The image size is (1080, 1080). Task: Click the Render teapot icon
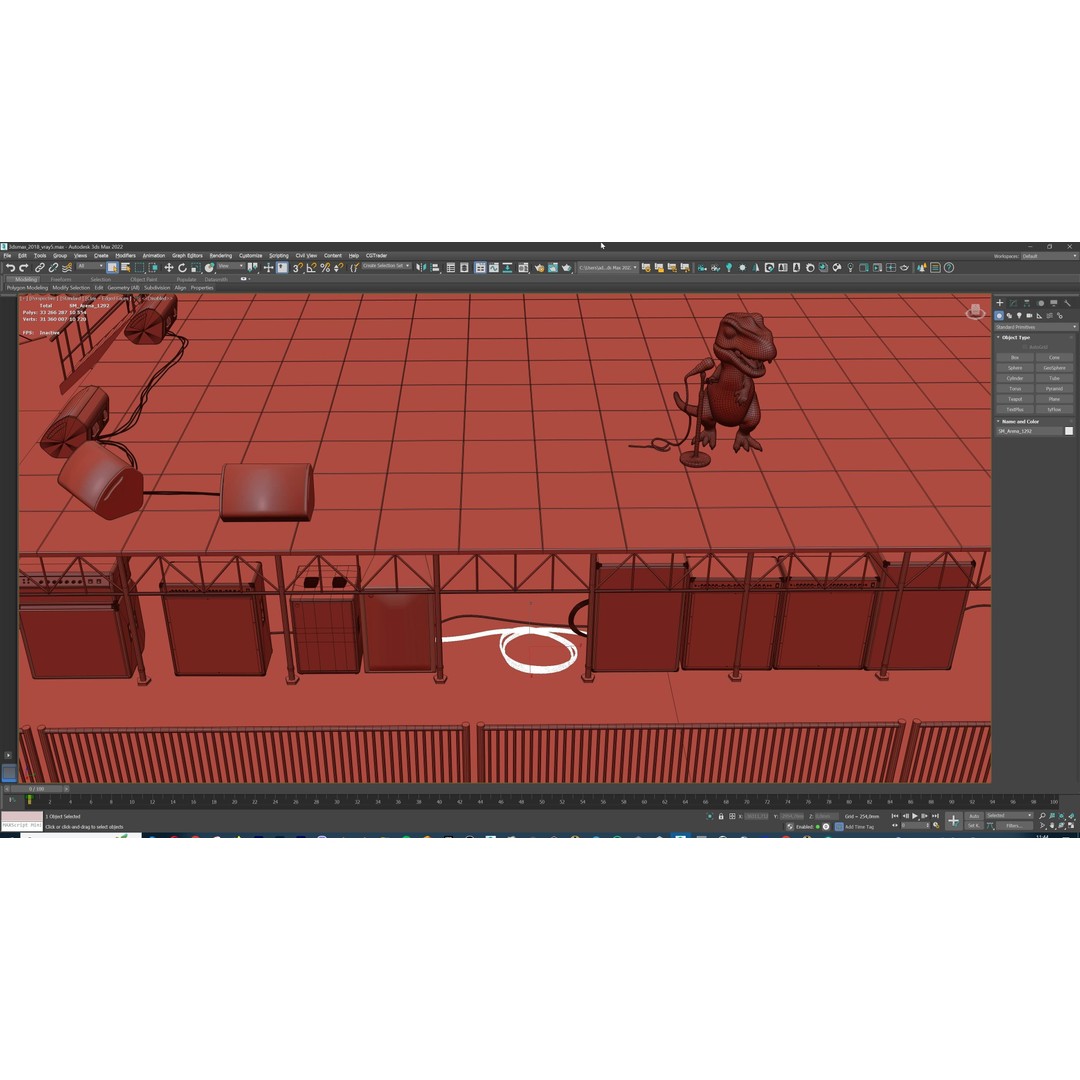click(x=566, y=267)
